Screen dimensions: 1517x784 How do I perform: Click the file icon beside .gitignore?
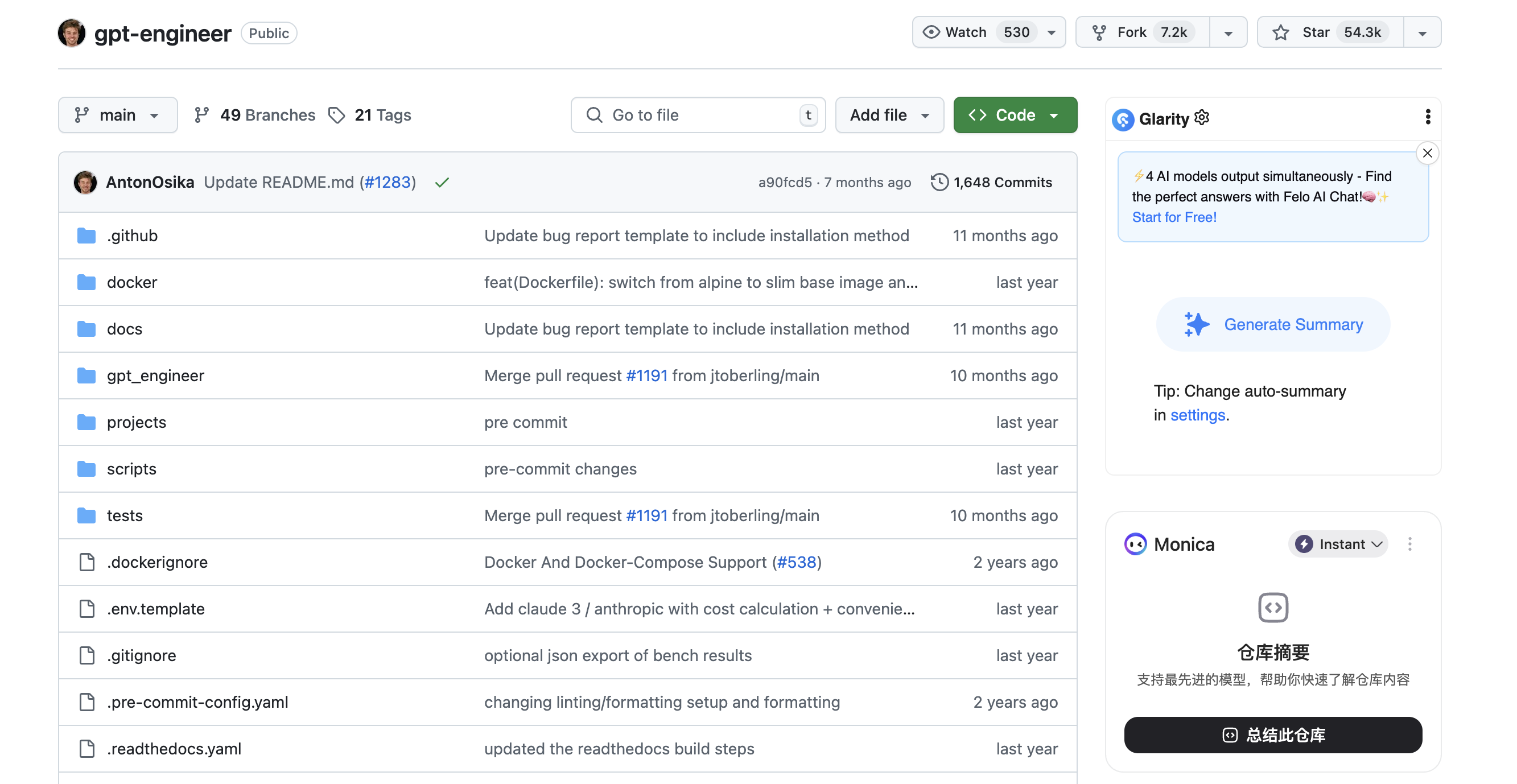point(86,655)
